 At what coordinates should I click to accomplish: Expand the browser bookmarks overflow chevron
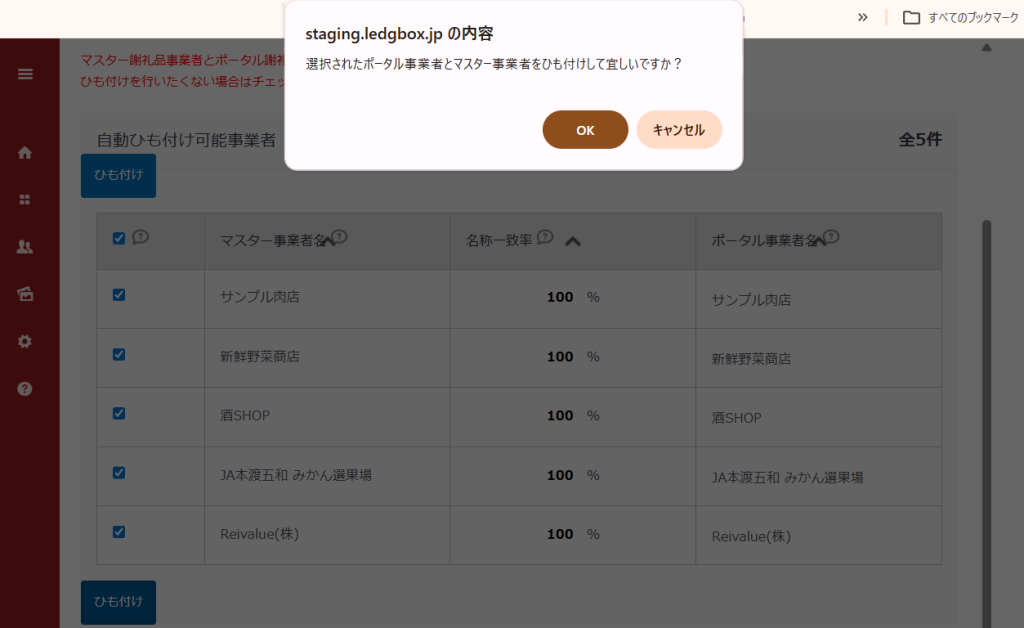[862, 17]
